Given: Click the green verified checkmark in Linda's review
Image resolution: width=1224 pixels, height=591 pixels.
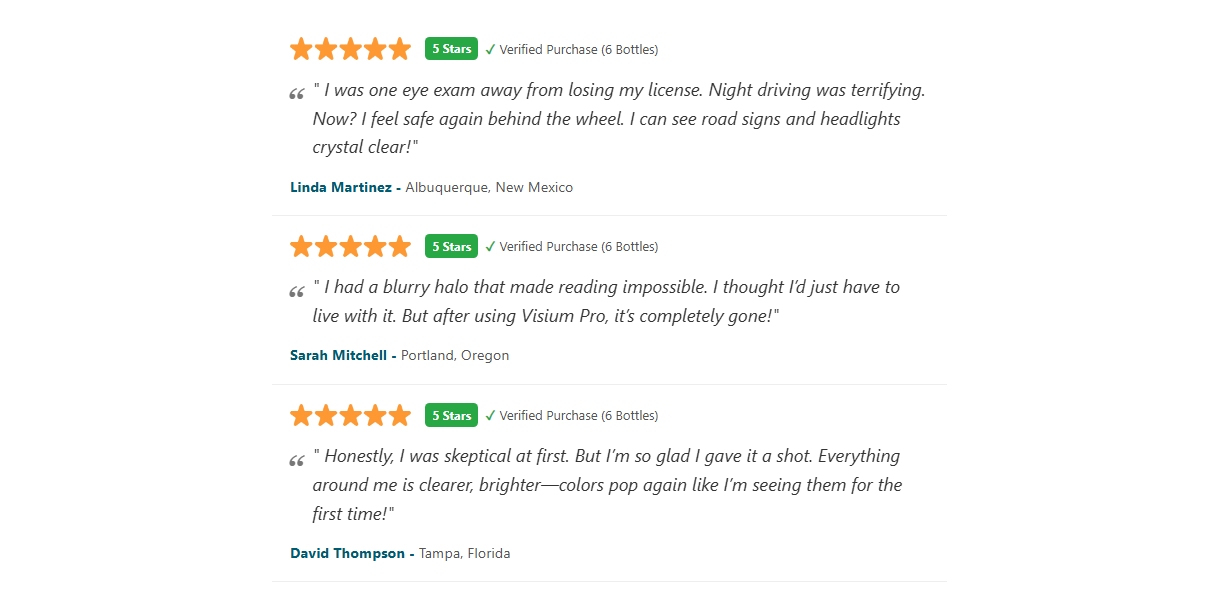Looking at the screenshot, I should tap(490, 49).
